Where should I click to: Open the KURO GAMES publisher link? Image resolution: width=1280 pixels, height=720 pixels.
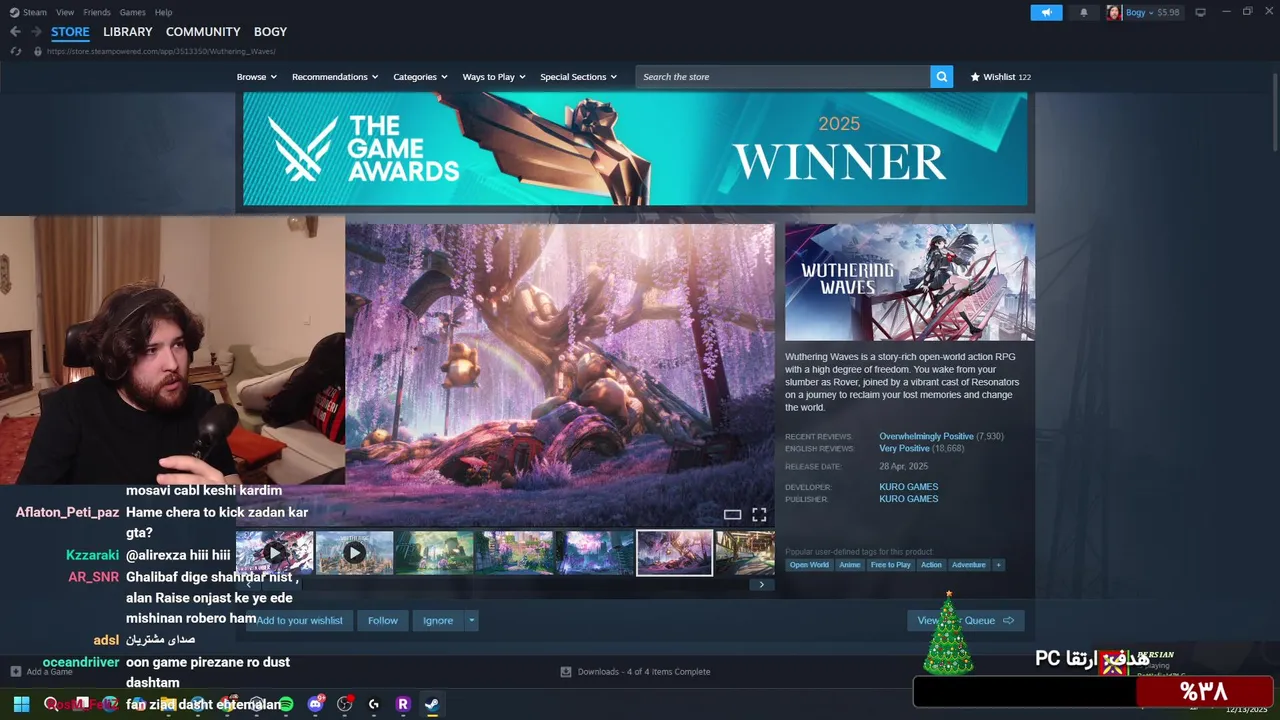908,499
